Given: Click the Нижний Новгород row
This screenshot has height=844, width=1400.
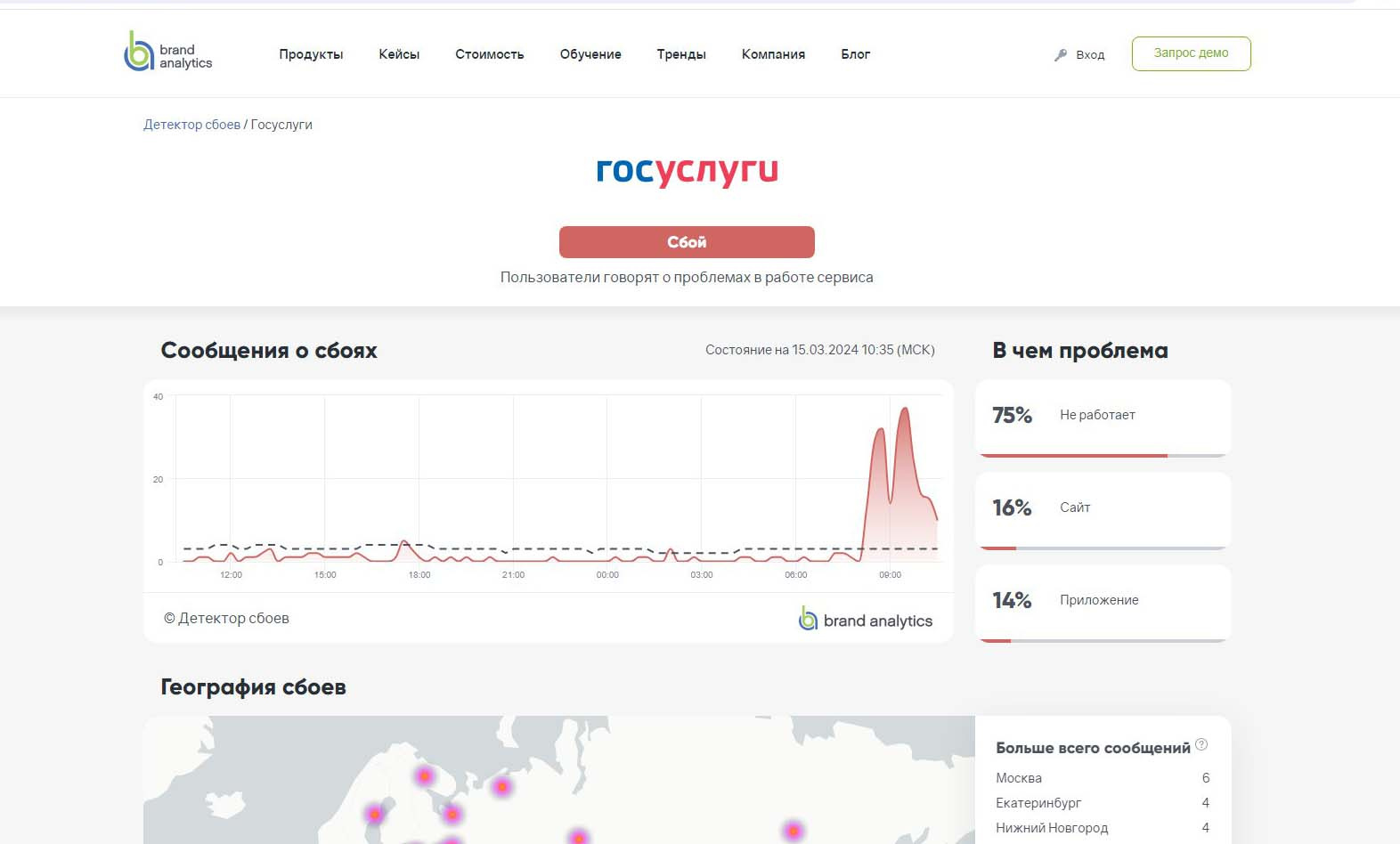Looking at the screenshot, I should tap(1103, 828).
